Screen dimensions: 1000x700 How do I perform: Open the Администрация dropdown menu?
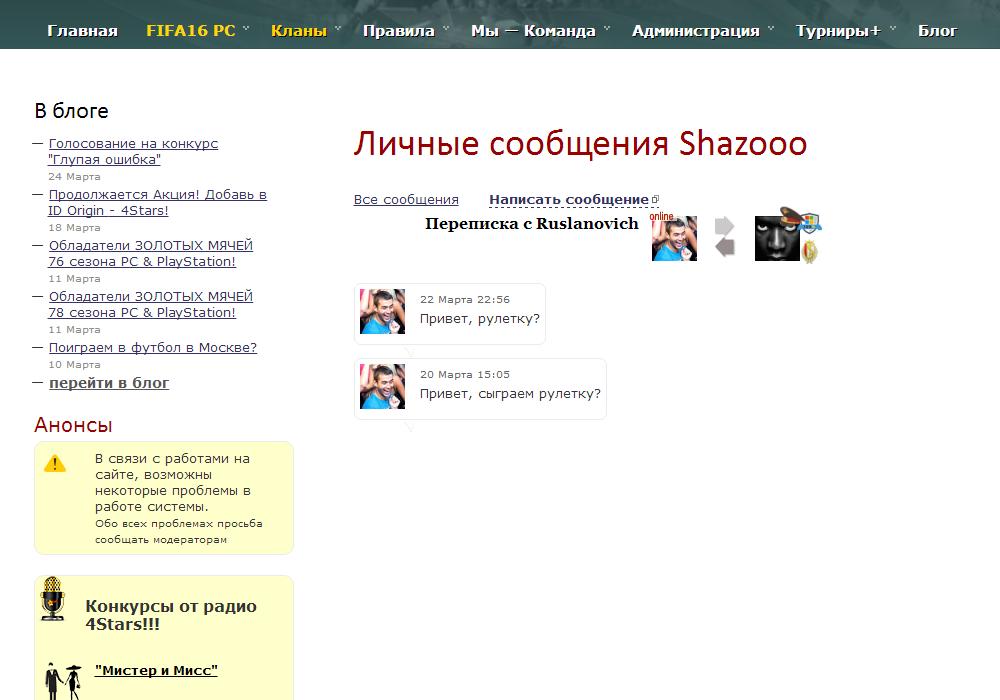(x=696, y=31)
